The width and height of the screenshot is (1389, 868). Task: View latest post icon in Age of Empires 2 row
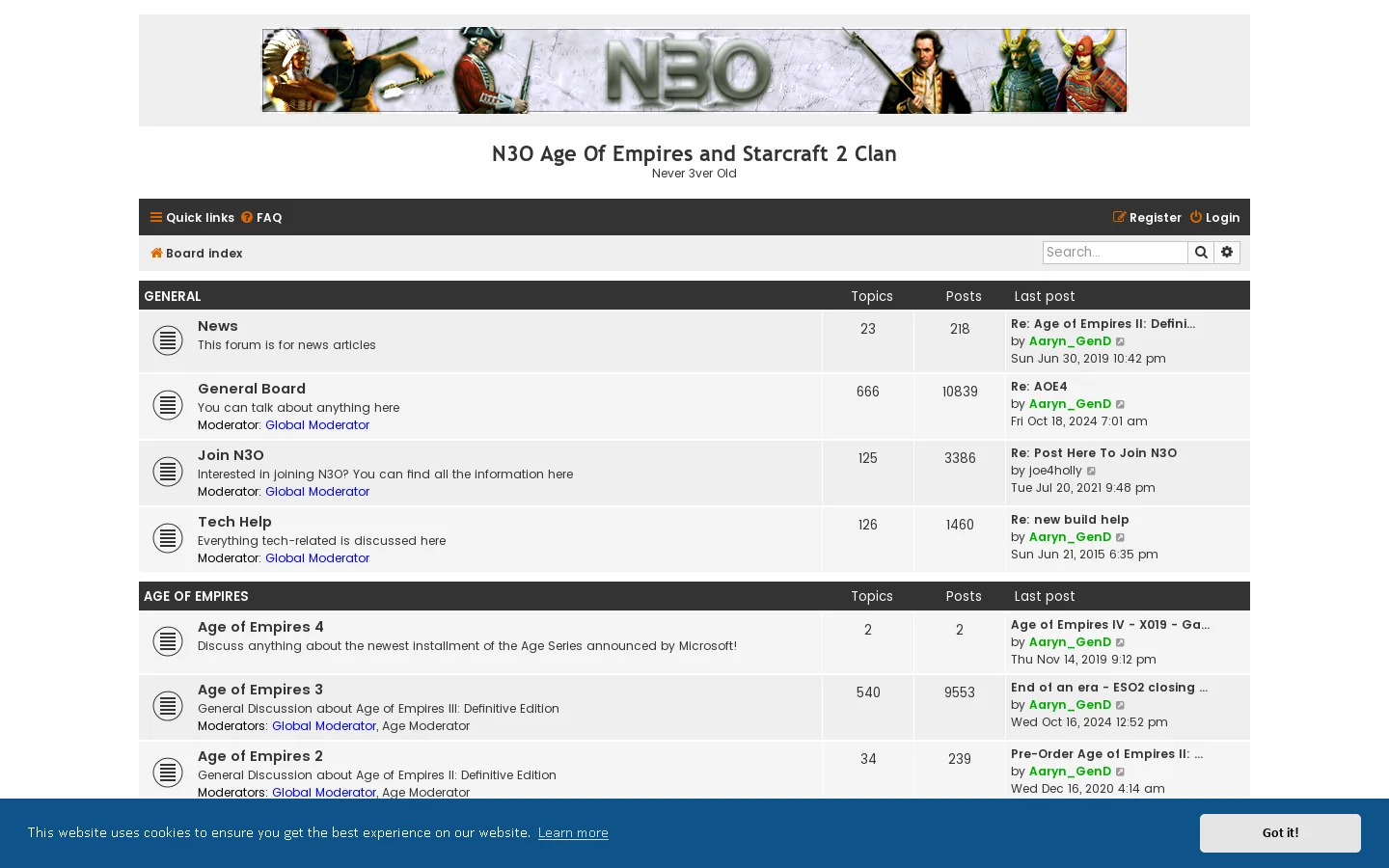tap(1121, 772)
